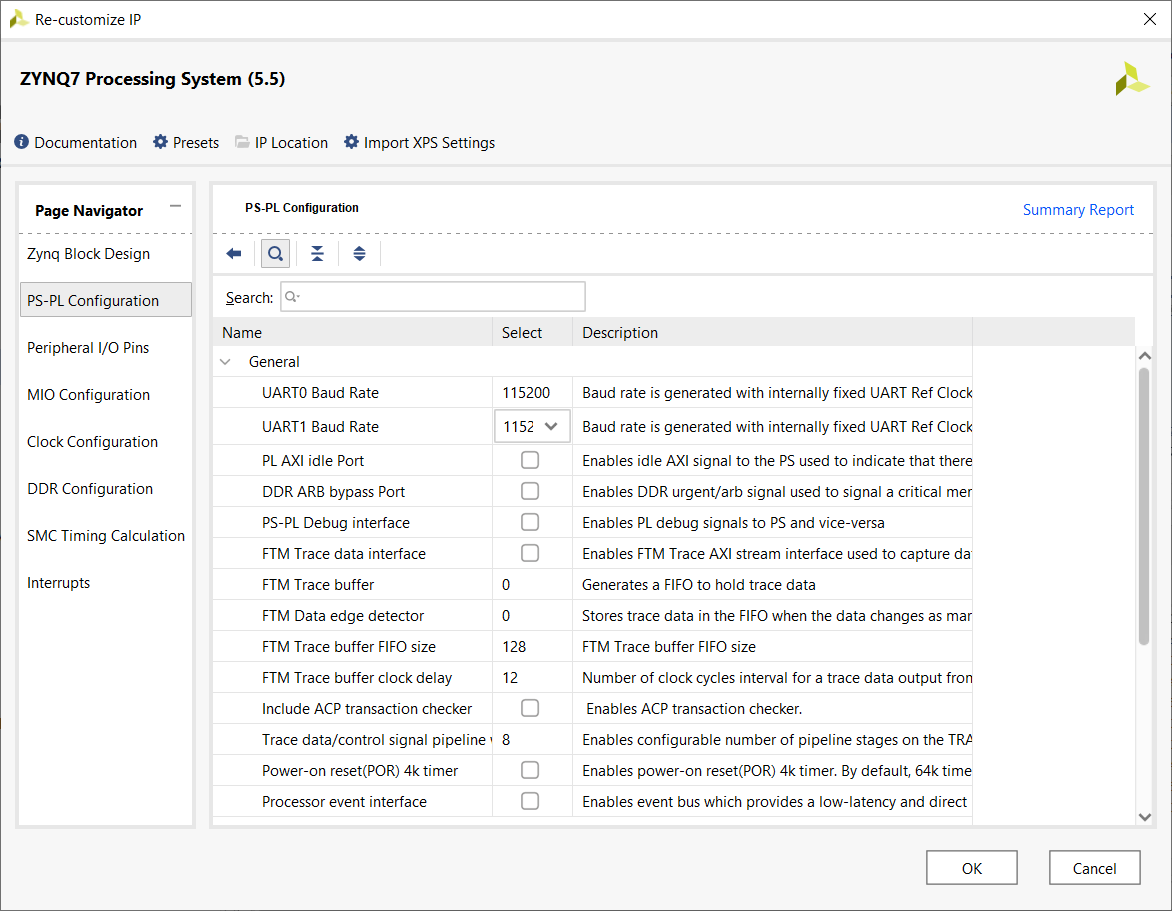Enable Include ACP transaction checker
The width and height of the screenshot is (1172, 911).
[530, 708]
